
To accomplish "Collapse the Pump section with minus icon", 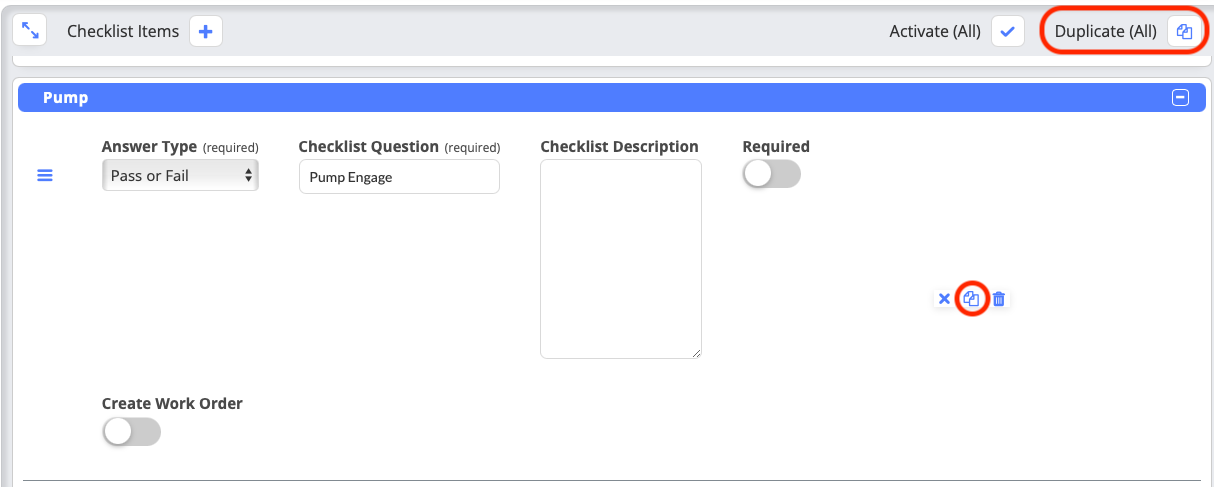I will 1180,98.
